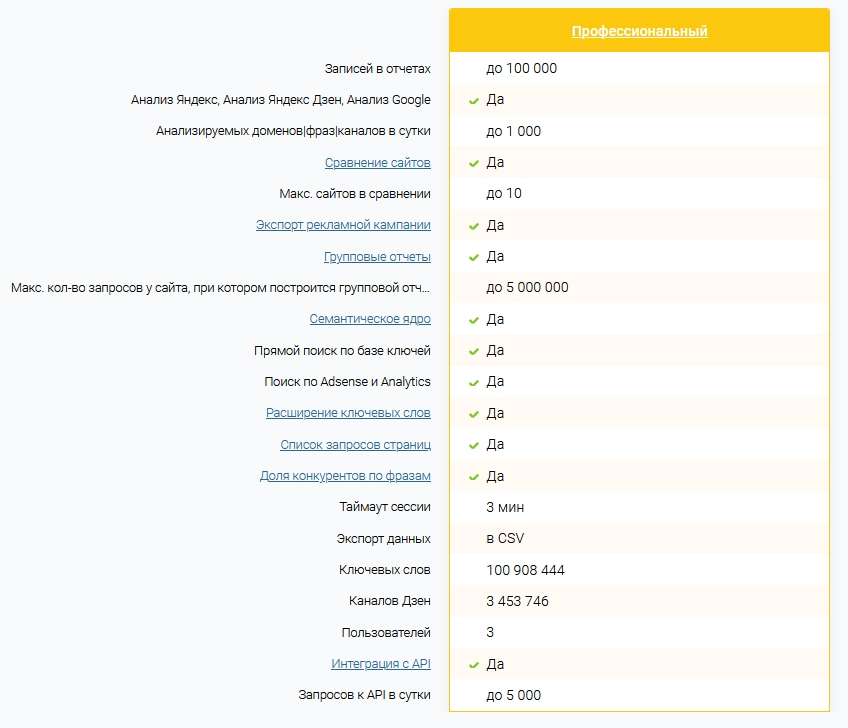The height and width of the screenshot is (728, 848).
Task: Click the Семантическое ядро link
Action: [370, 319]
